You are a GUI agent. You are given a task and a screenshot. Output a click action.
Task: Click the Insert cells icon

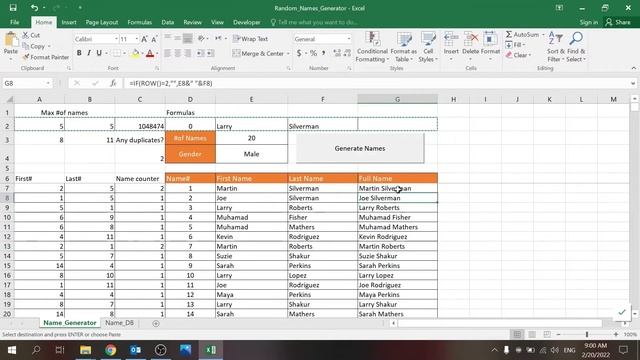point(451,40)
